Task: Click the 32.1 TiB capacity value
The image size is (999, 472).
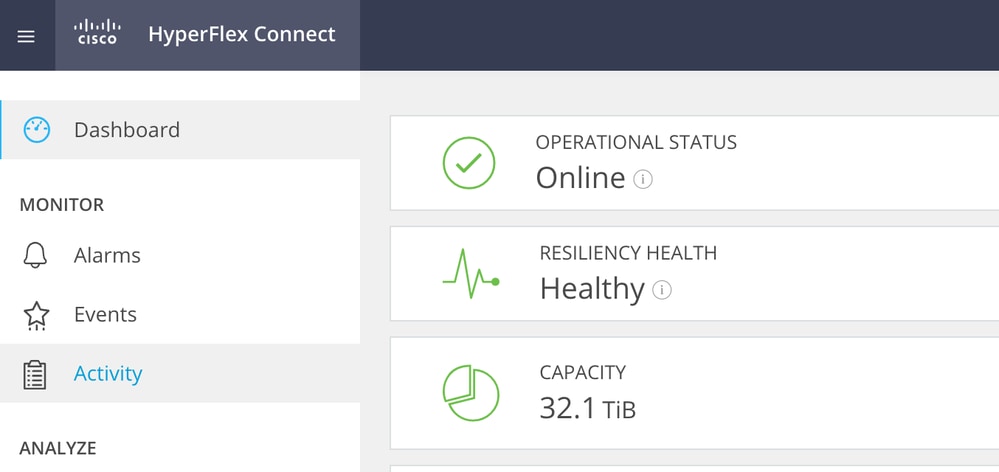Action: pyautogui.click(x=587, y=408)
